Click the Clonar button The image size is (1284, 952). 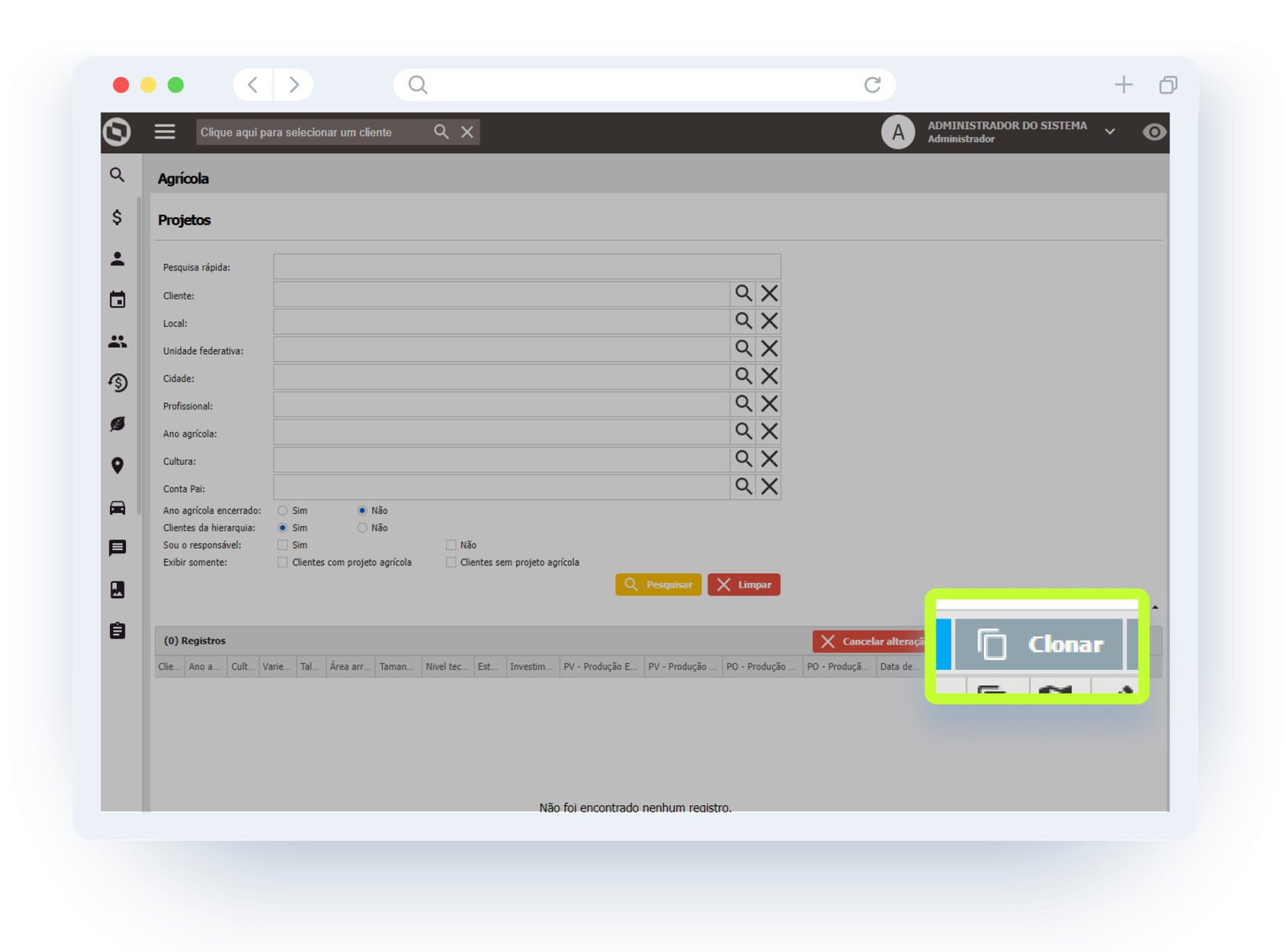click(1039, 644)
